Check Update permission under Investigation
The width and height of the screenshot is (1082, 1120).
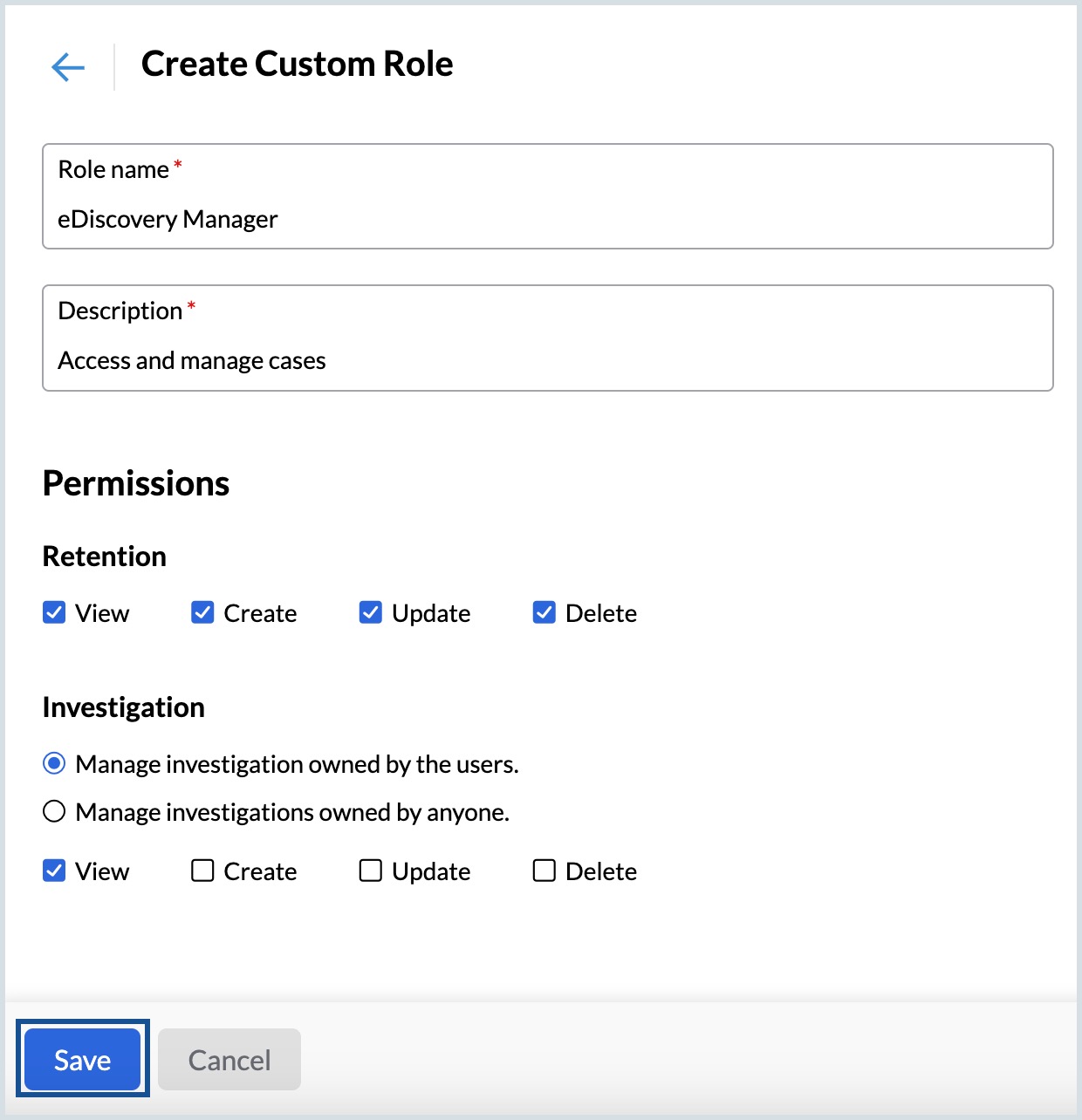pyautogui.click(x=370, y=870)
